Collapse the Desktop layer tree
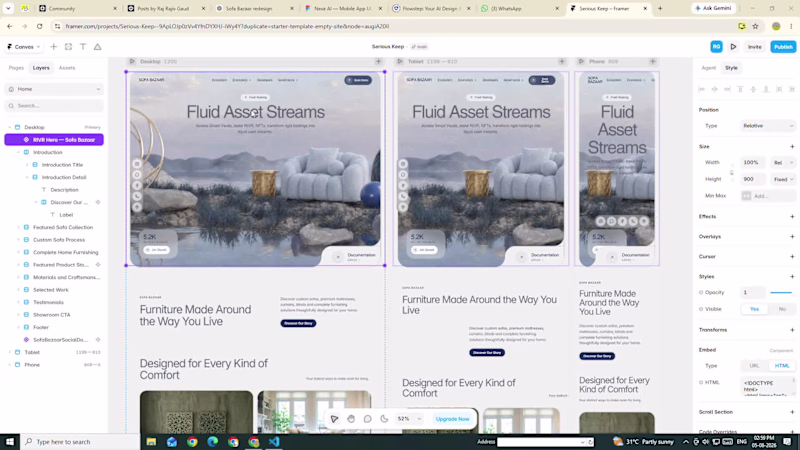Screen dimensions: 800x450 click(9, 128)
